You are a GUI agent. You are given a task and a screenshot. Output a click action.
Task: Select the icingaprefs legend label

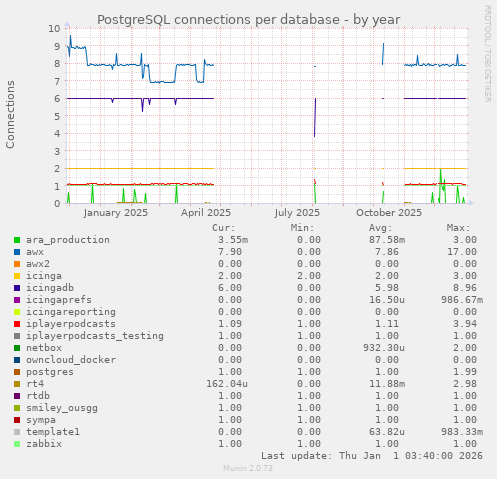(x=59, y=300)
